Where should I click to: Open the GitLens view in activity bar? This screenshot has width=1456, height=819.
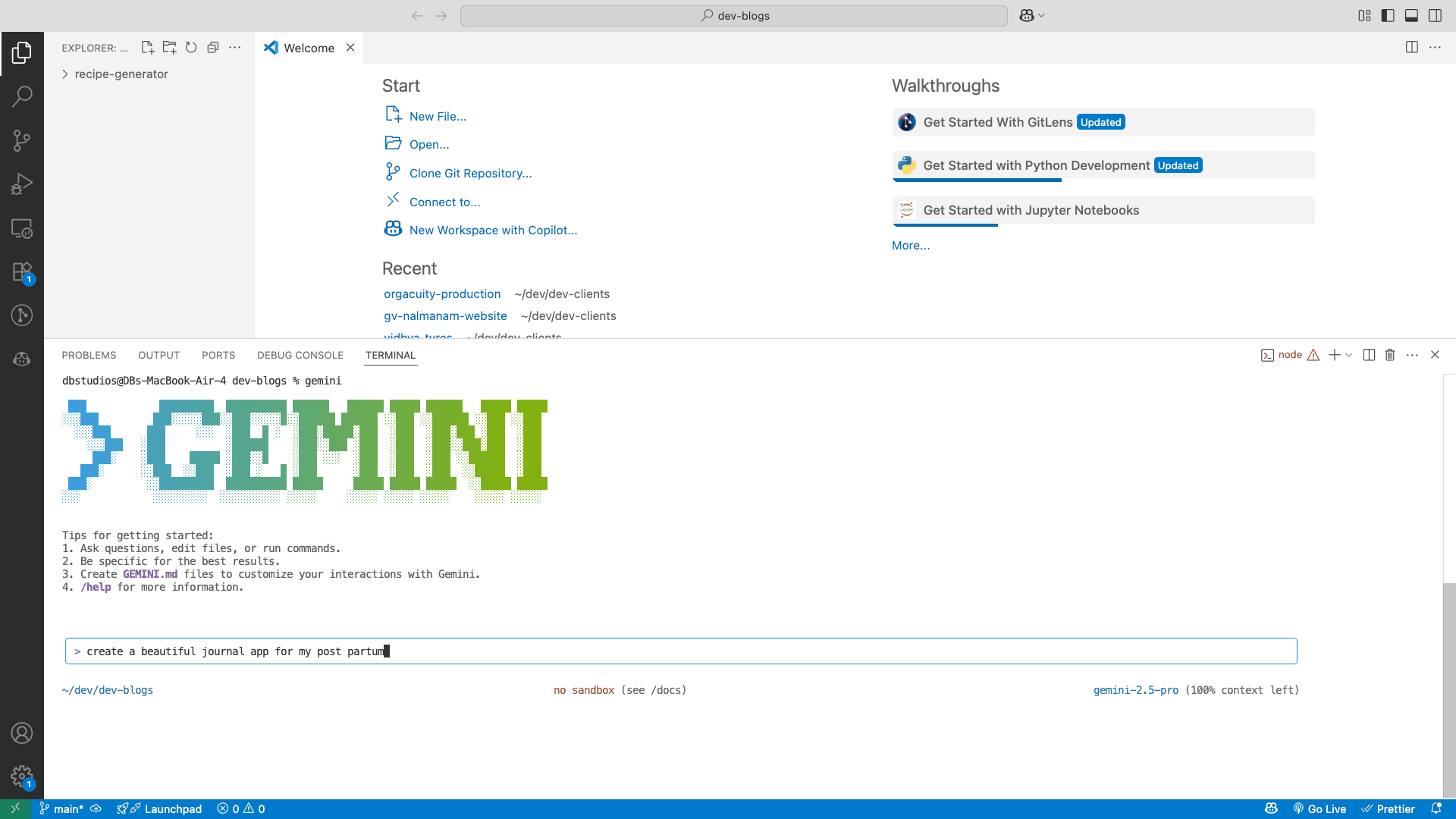[22, 315]
